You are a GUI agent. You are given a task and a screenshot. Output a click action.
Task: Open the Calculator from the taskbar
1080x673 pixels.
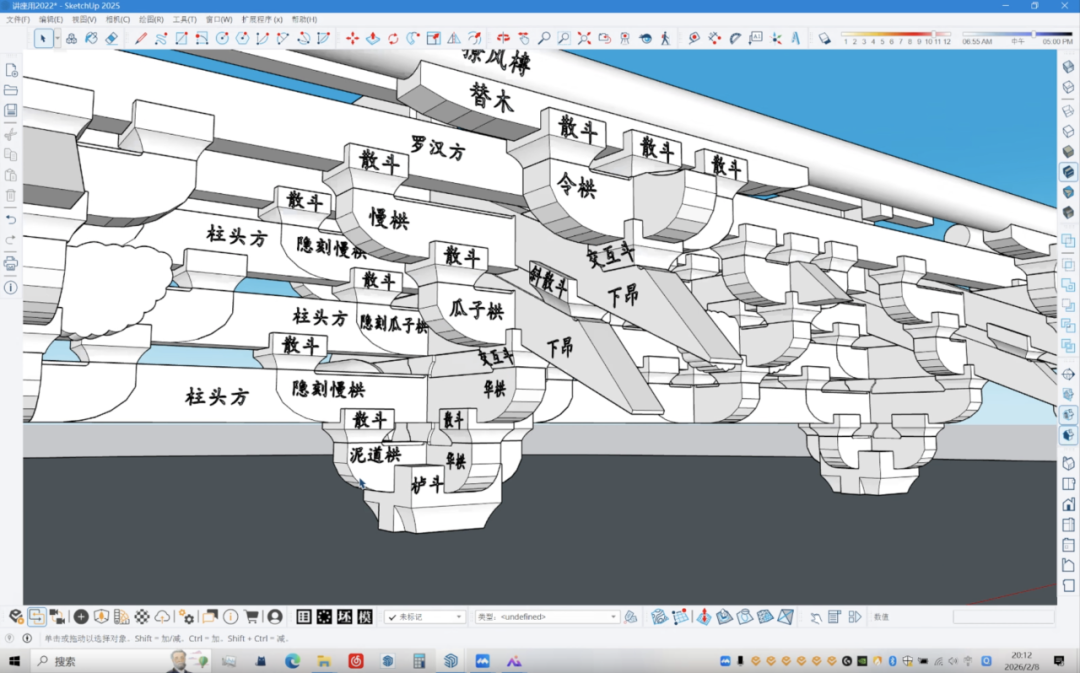[419, 661]
